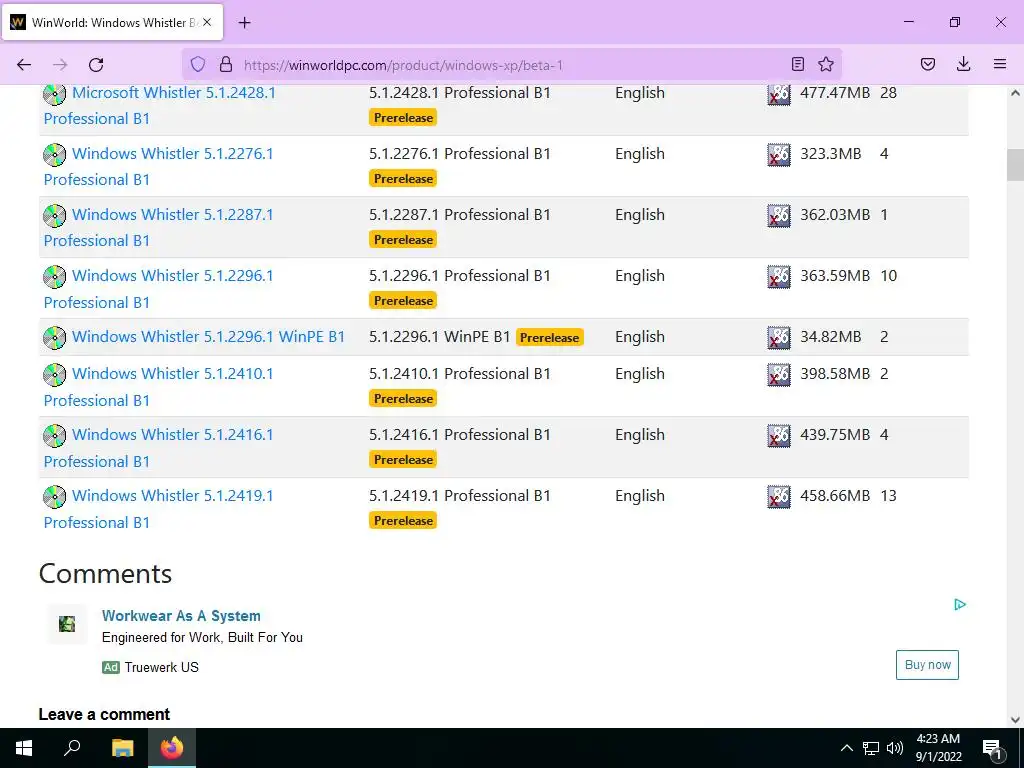
Task: Click the x86 icon in the 477.47MB row
Action: tap(778, 95)
